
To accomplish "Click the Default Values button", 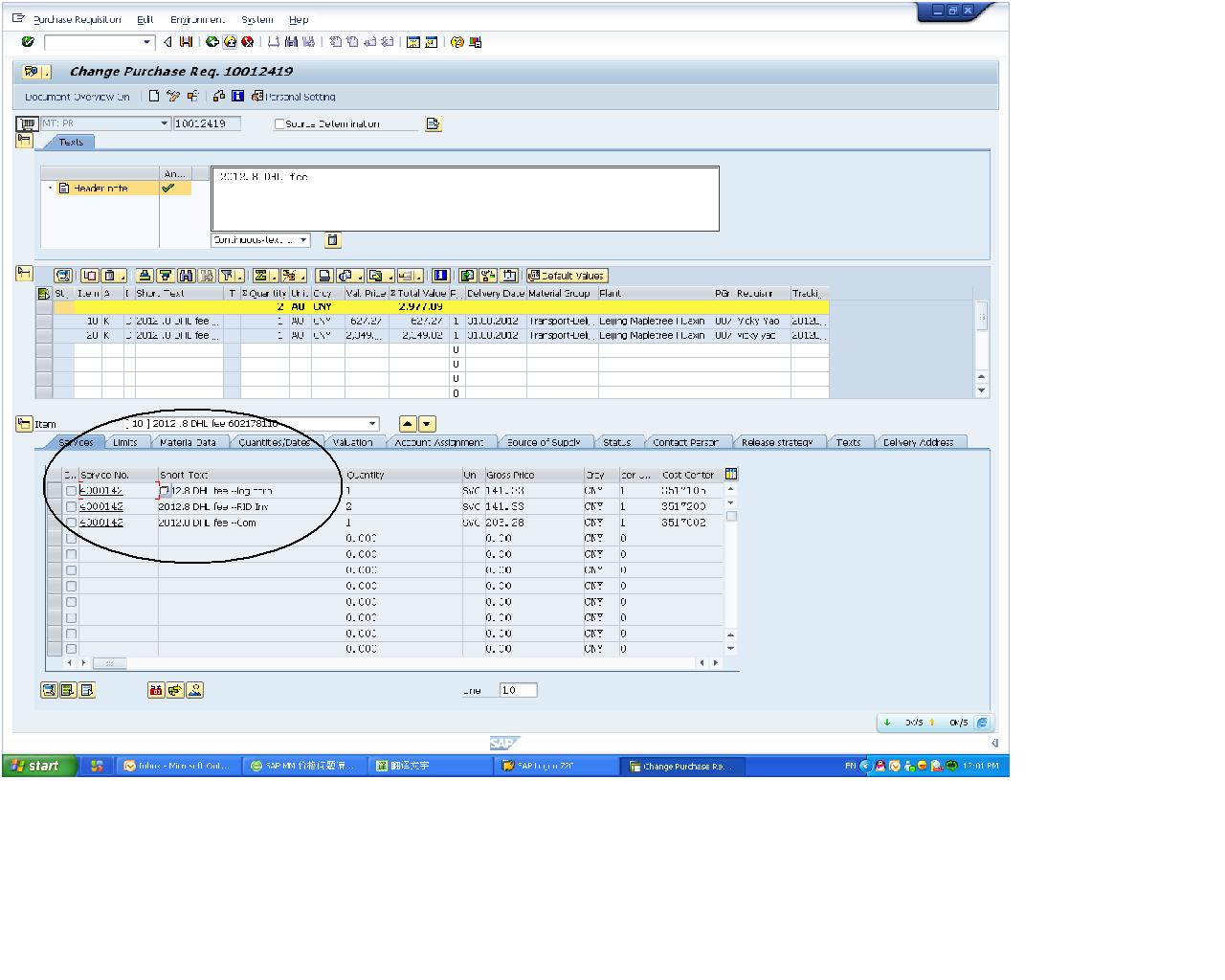I will pyautogui.click(x=568, y=276).
